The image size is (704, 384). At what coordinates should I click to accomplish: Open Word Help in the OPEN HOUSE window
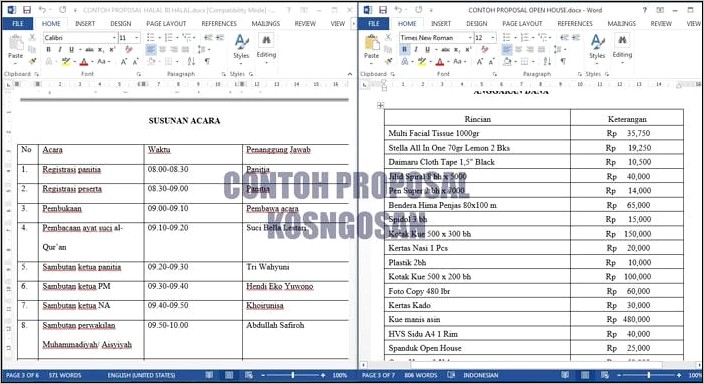point(645,10)
